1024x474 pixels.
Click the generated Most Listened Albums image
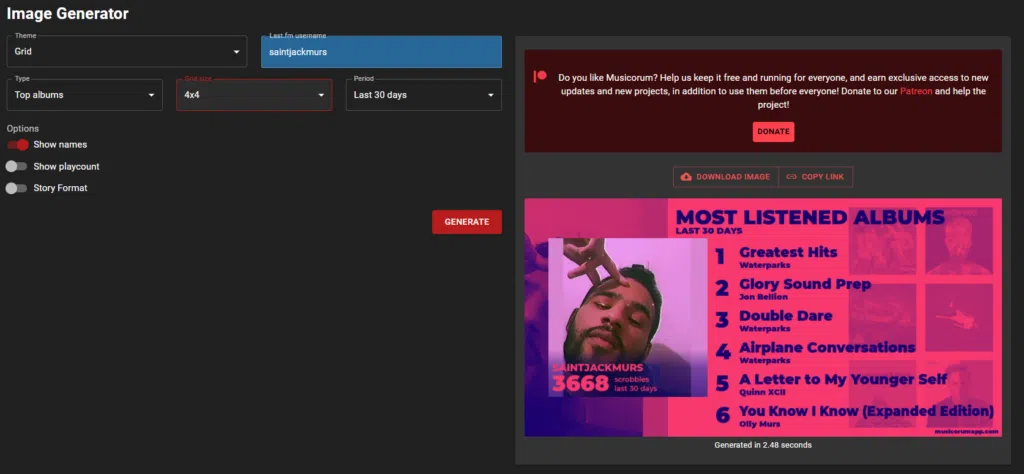click(763, 317)
